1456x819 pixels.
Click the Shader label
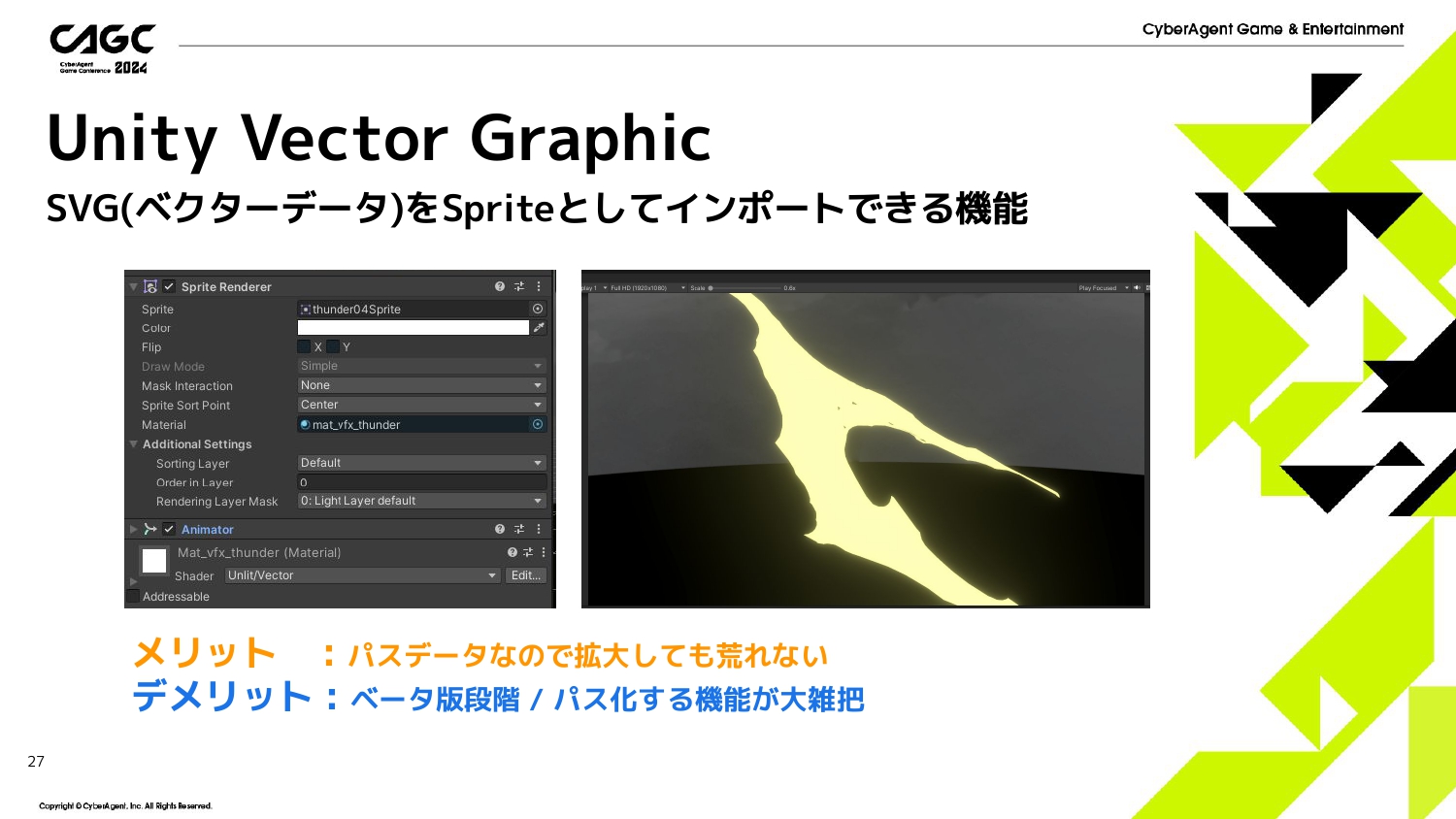(194, 576)
